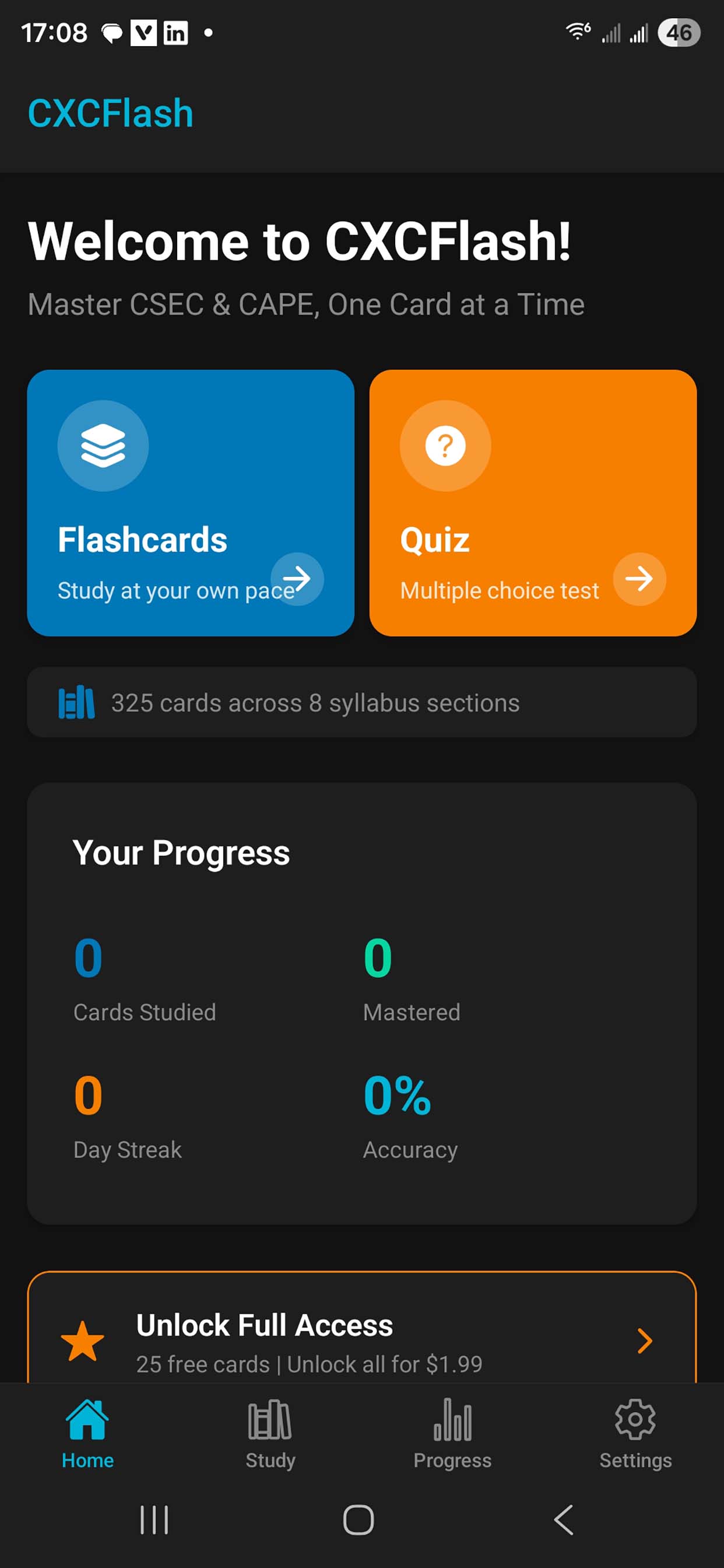Tap the Cards Studied count
The width and height of the screenshot is (724, 1568).
click(x=88, y=957)
